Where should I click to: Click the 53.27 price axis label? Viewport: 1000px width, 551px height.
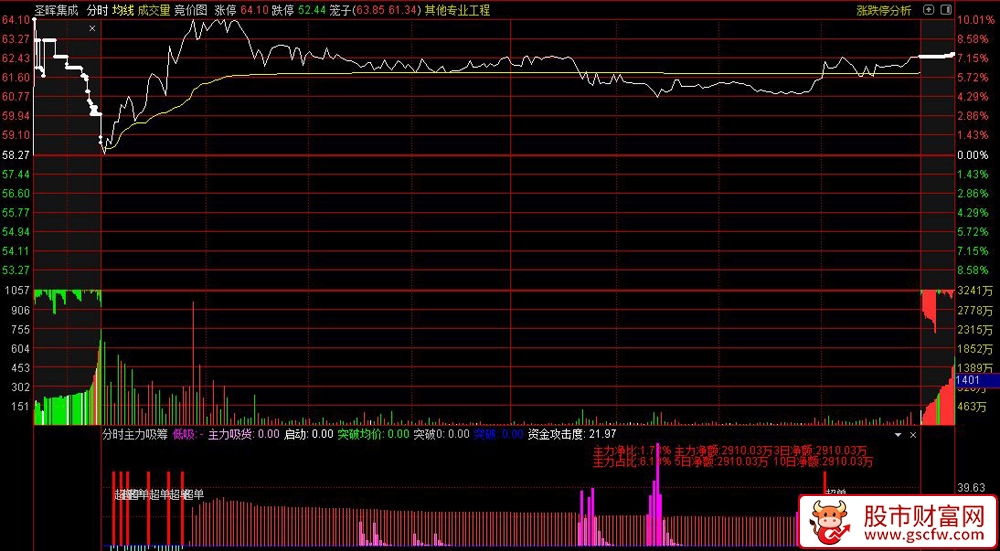tap(16, 270)
